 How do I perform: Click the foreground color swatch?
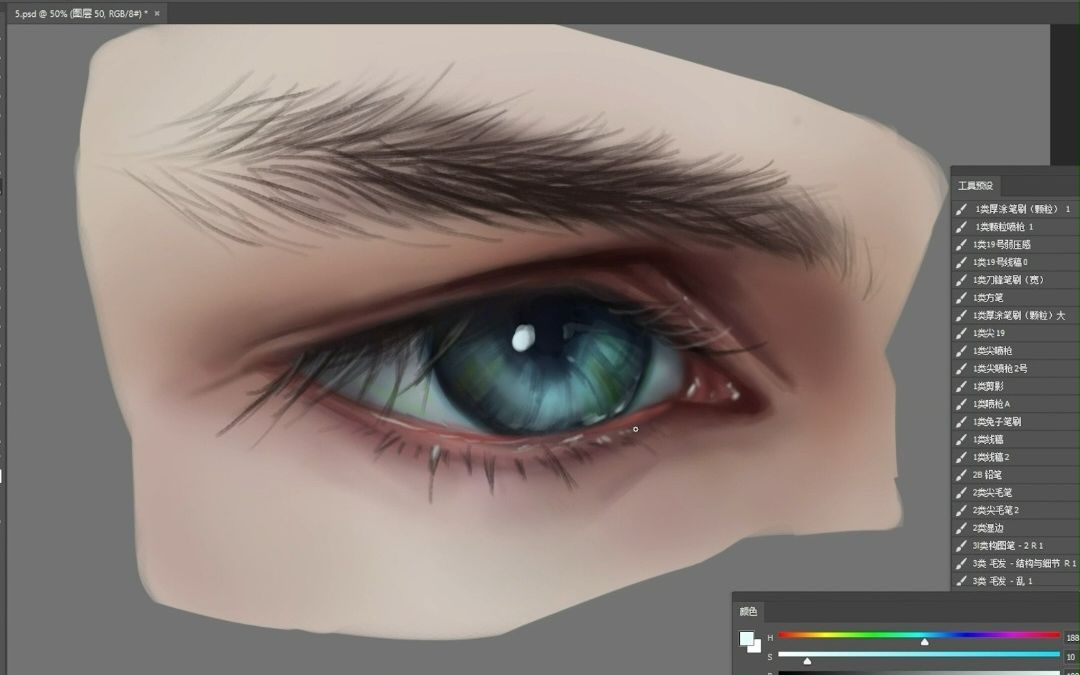point(747,638)
